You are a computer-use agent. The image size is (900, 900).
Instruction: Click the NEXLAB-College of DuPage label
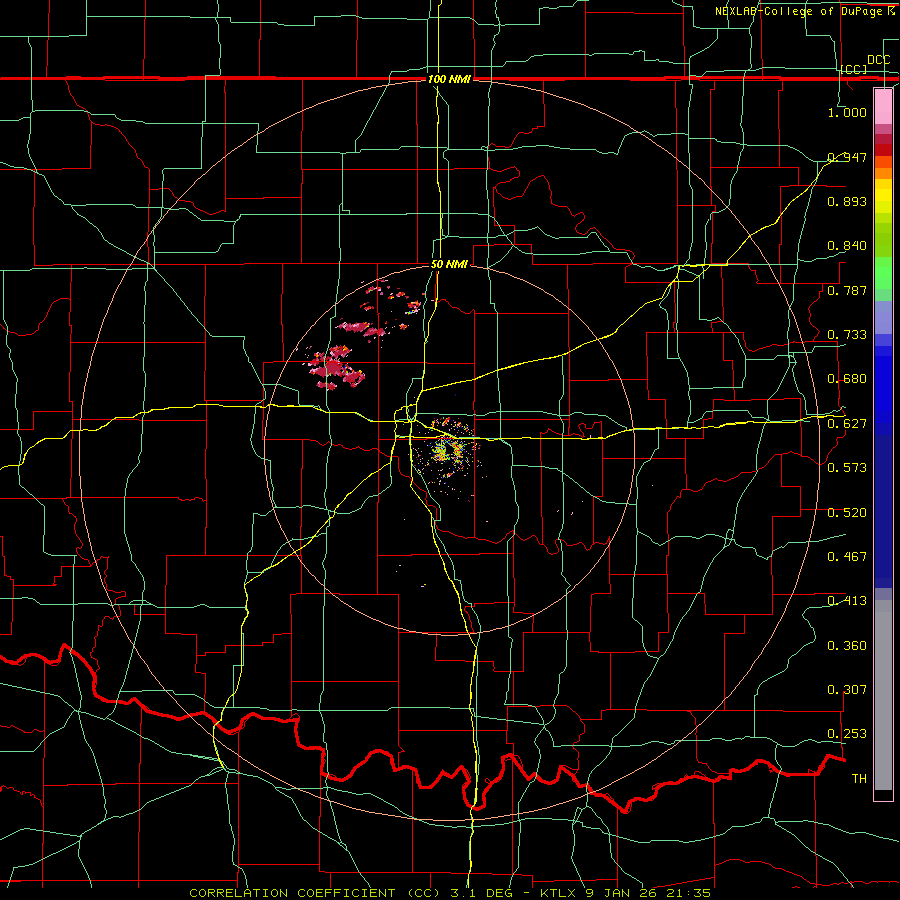pos(801,11)
